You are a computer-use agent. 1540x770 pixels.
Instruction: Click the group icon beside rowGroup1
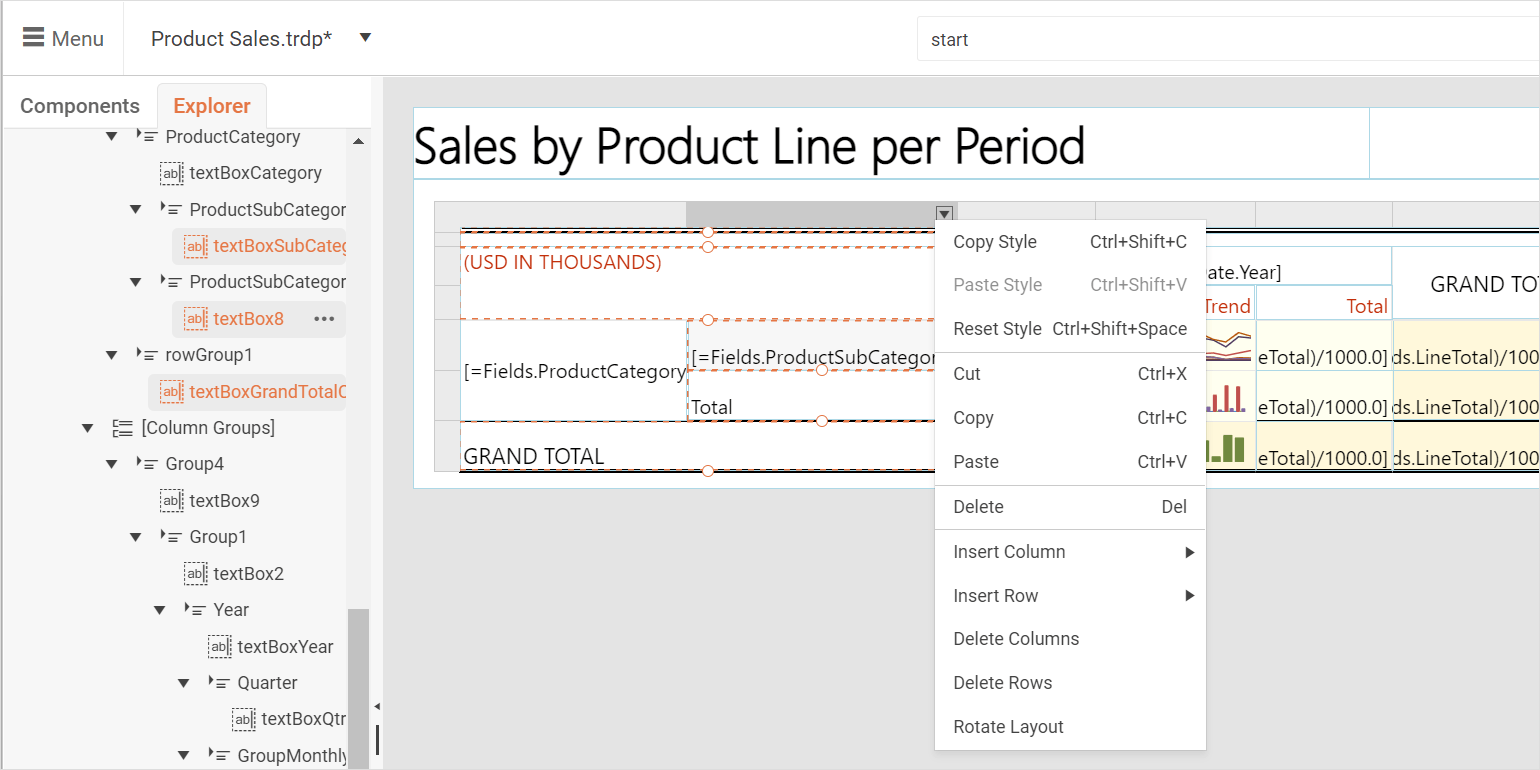(147, 355)
